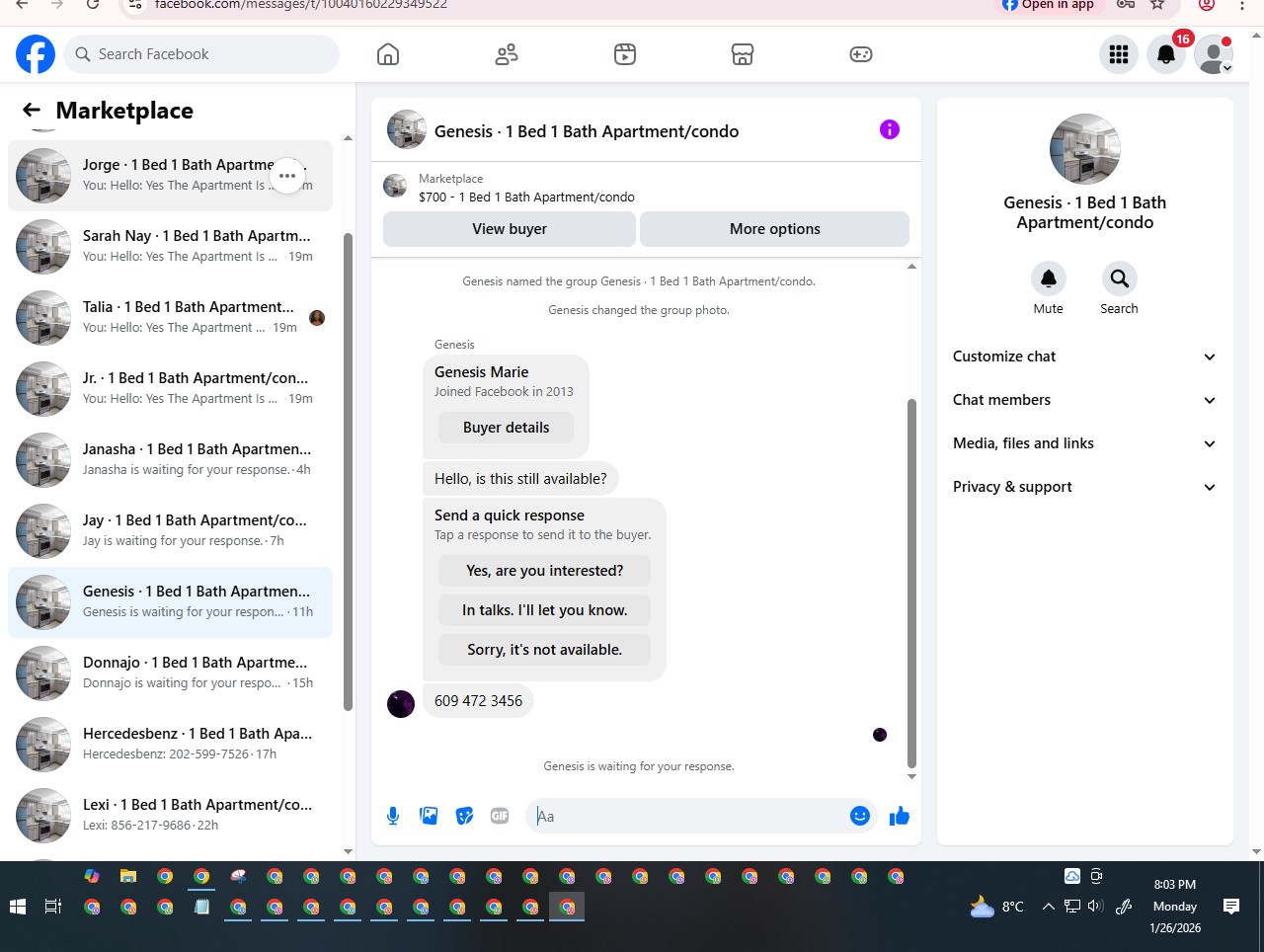Click the taskbar clock showing 8:03 PM
The height and width of the screenshot is (952, 1264).
tap(1175, 907)
